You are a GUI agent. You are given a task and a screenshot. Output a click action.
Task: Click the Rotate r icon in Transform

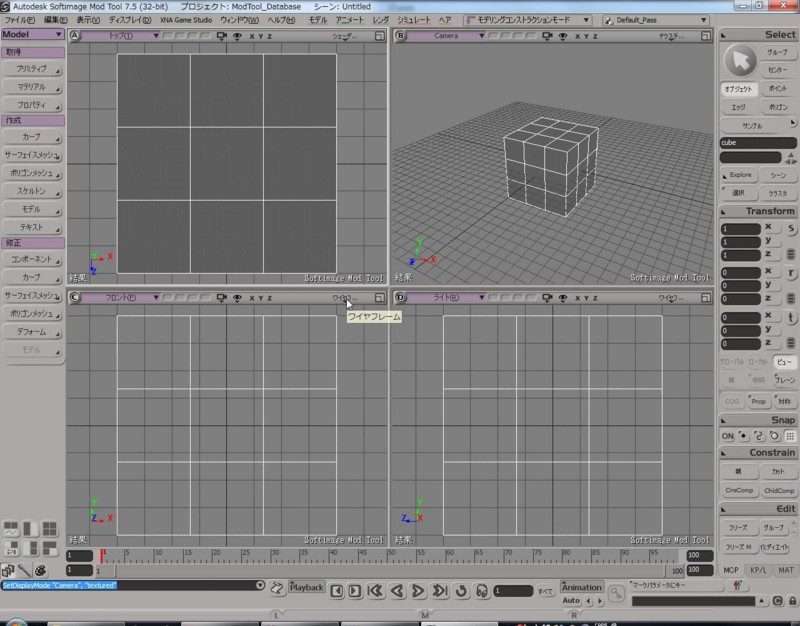tap(791, 273)
